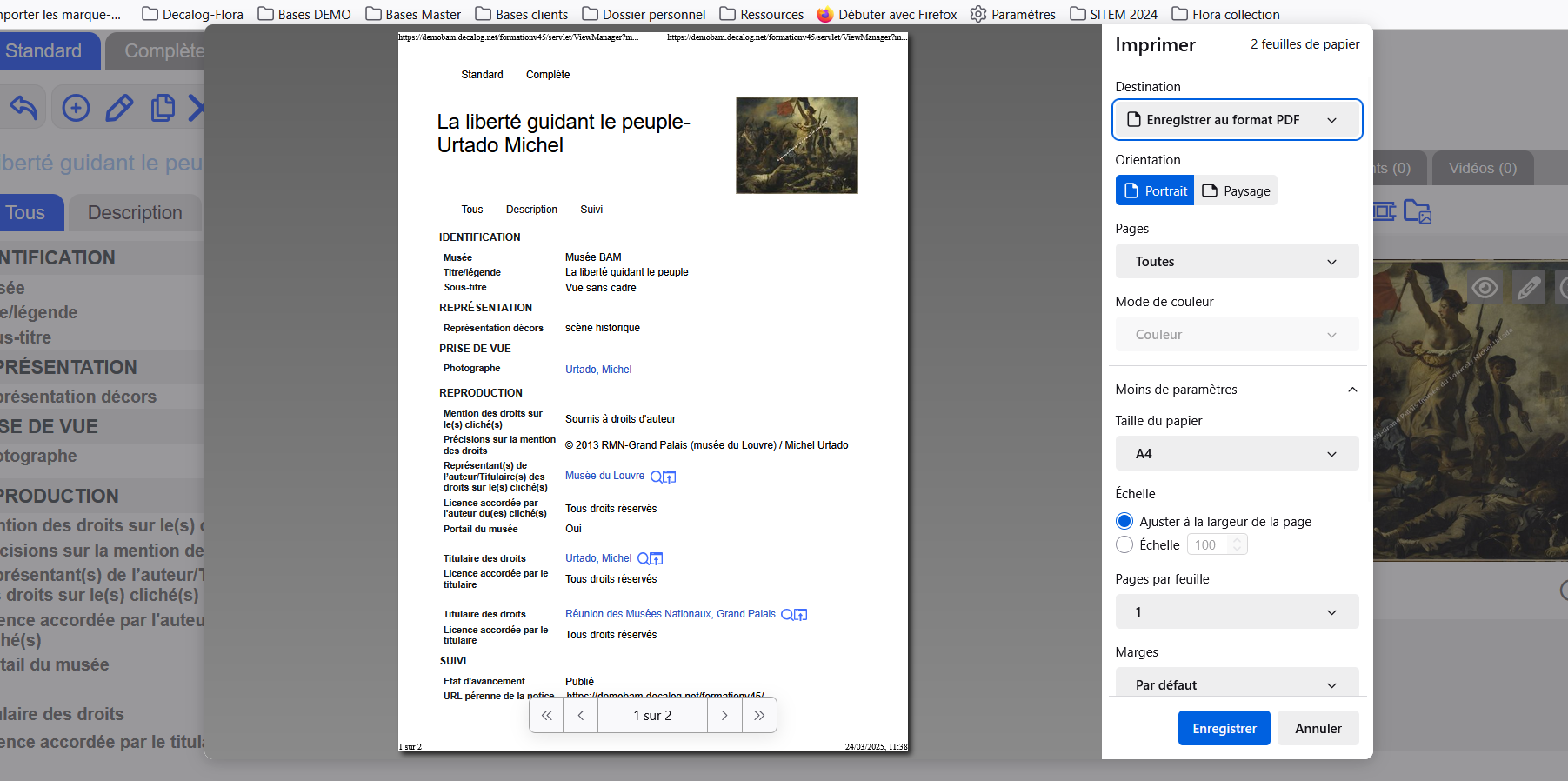
Task: Open the Flora collection bookmark folder
Action: 1226,14
